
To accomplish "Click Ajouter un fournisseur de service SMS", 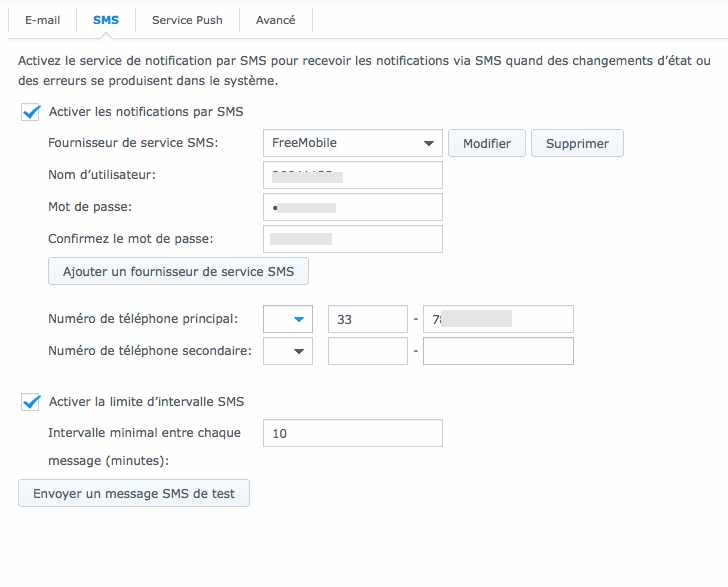I will 178,271.
